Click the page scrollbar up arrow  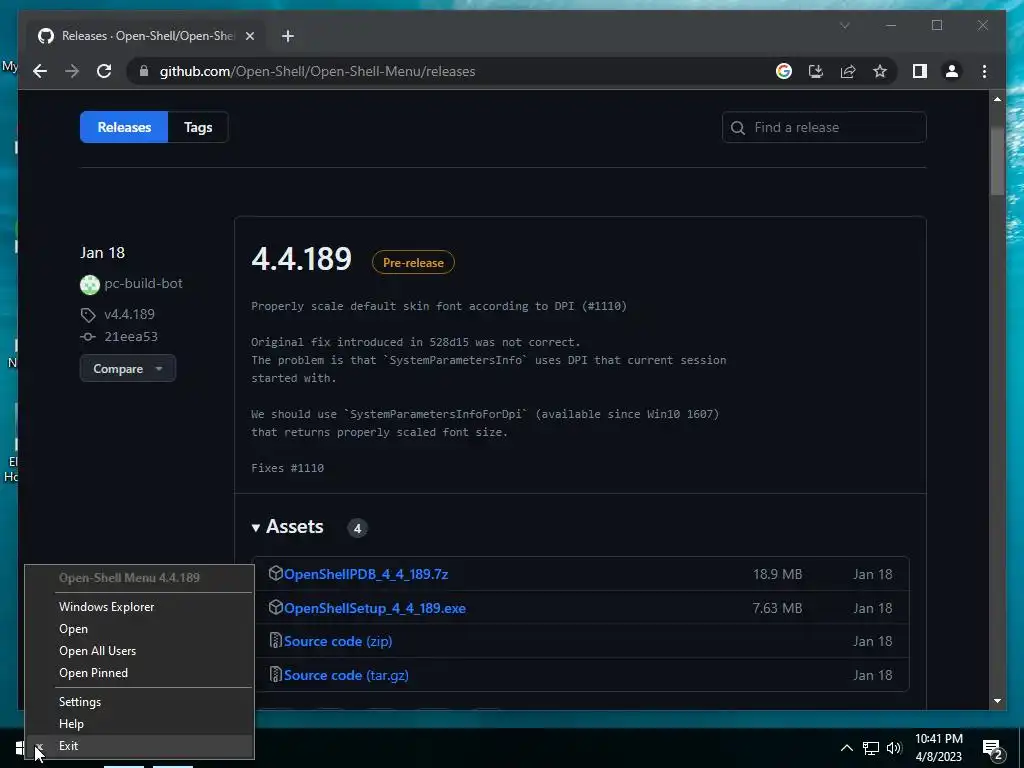997,99
